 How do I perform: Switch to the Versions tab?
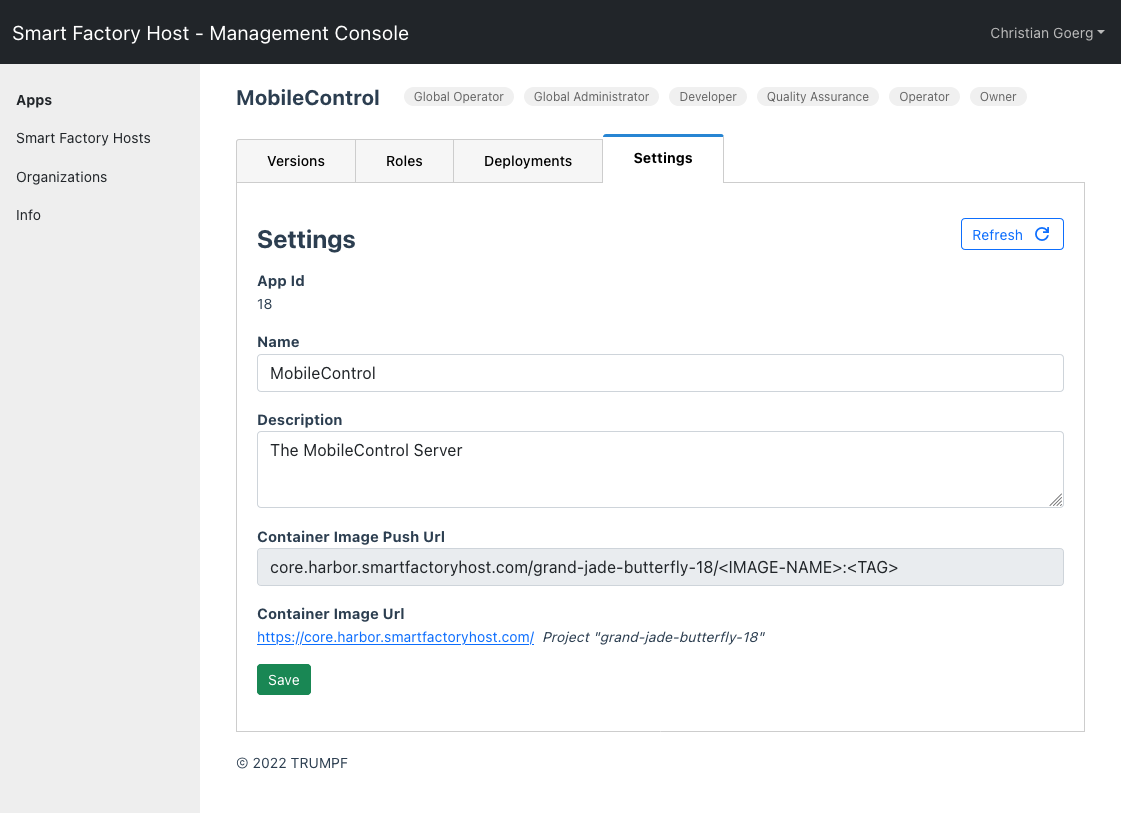(296, 161)
